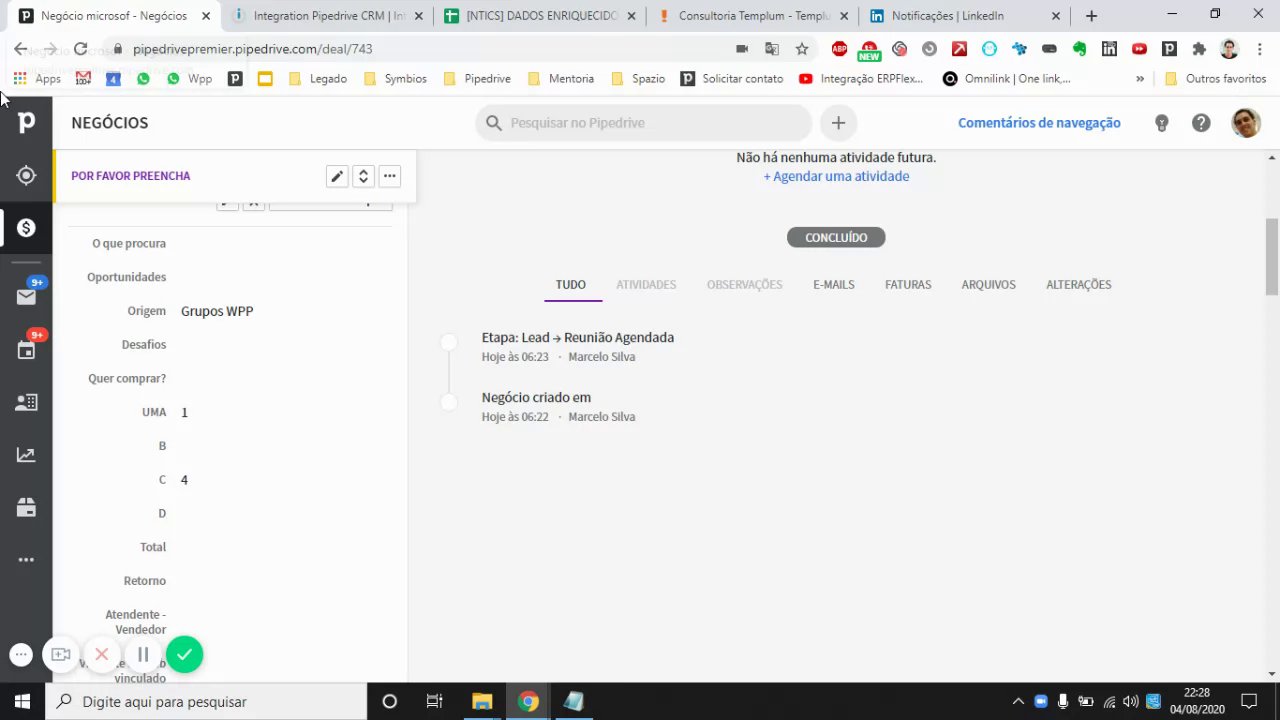The width and height of the screenshot is (1280, 720).
Task: Click the reorder arrows in Por Favor Preencha
Action: (x=363, y=176)
